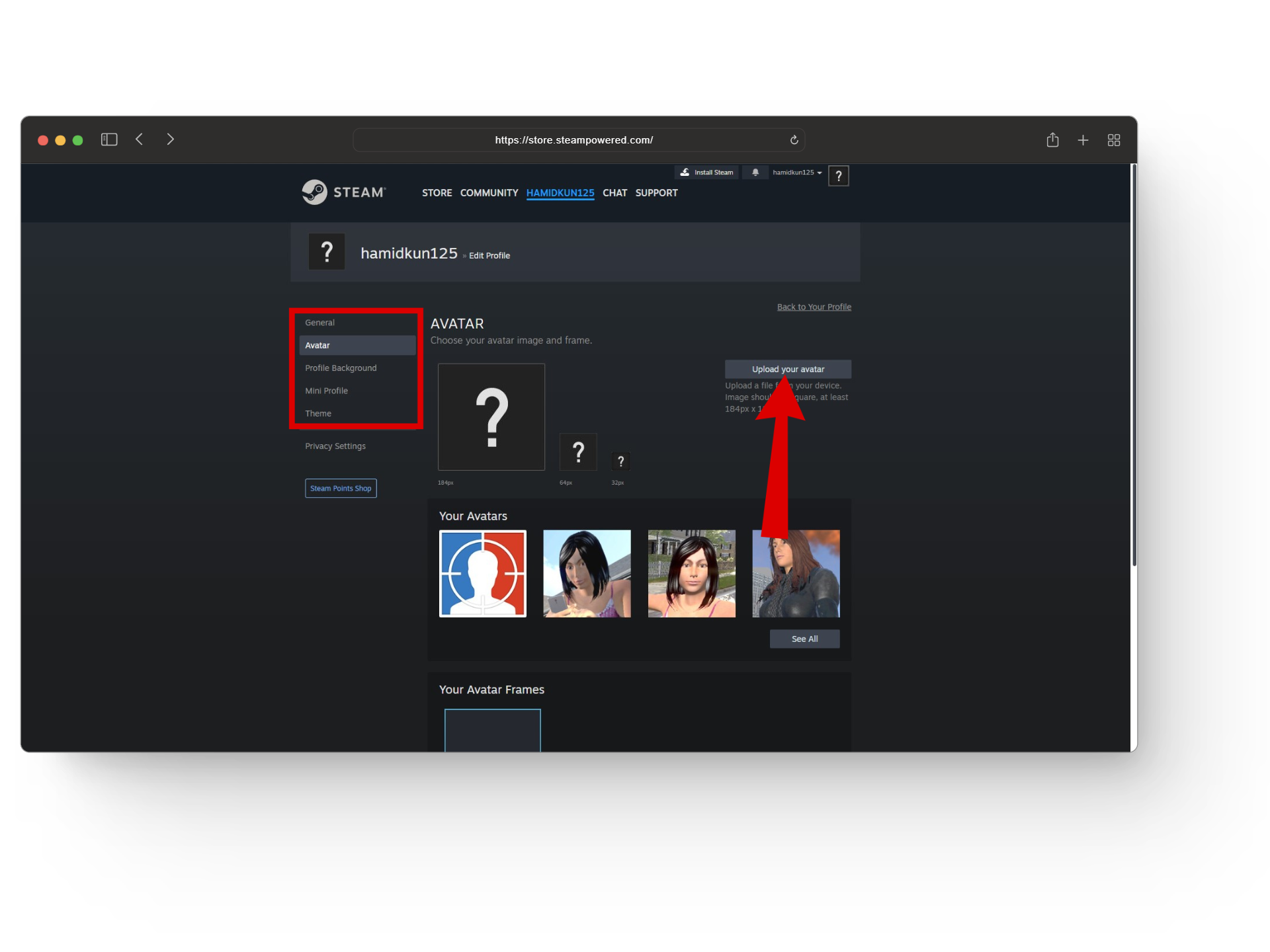Follow the Back to Your Profile link
The height and width of the screenshot is (952, 1270).
point(814,307)
